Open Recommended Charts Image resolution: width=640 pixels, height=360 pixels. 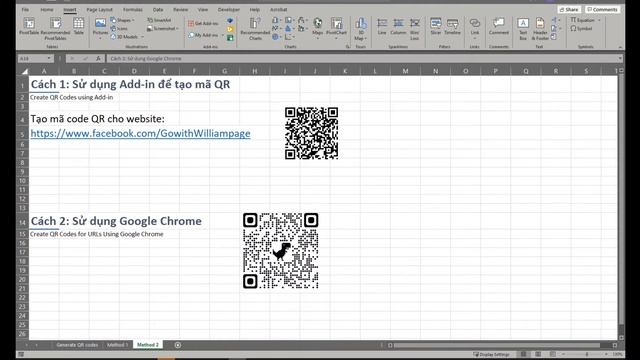coord(255,29)
